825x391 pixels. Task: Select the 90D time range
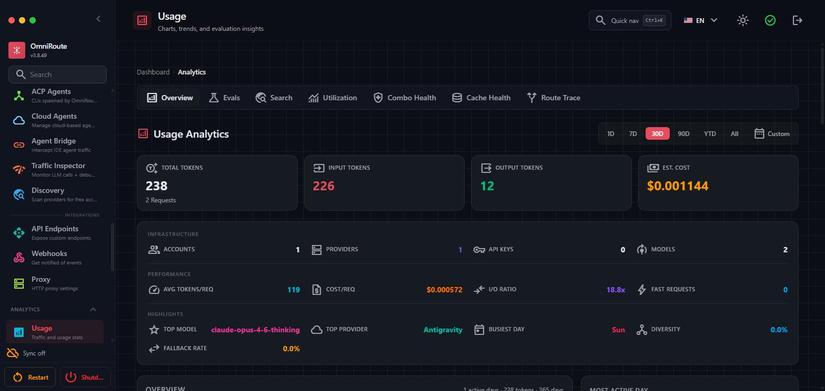683,134
